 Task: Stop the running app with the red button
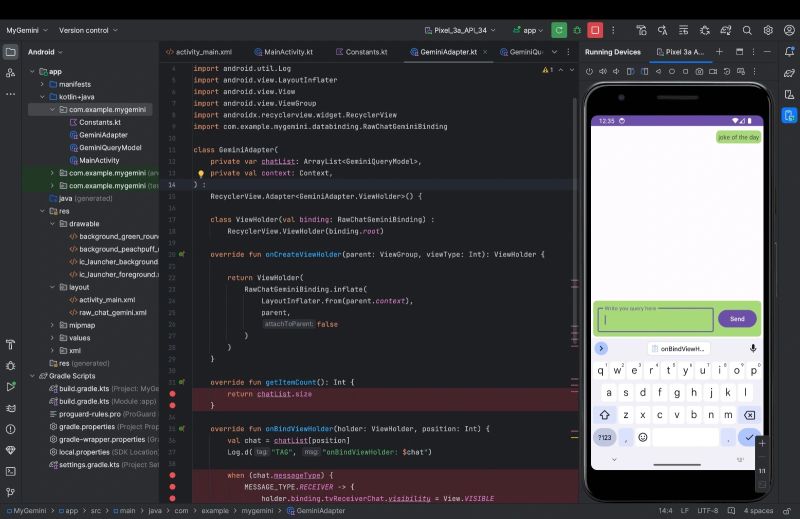pos(595,30)
